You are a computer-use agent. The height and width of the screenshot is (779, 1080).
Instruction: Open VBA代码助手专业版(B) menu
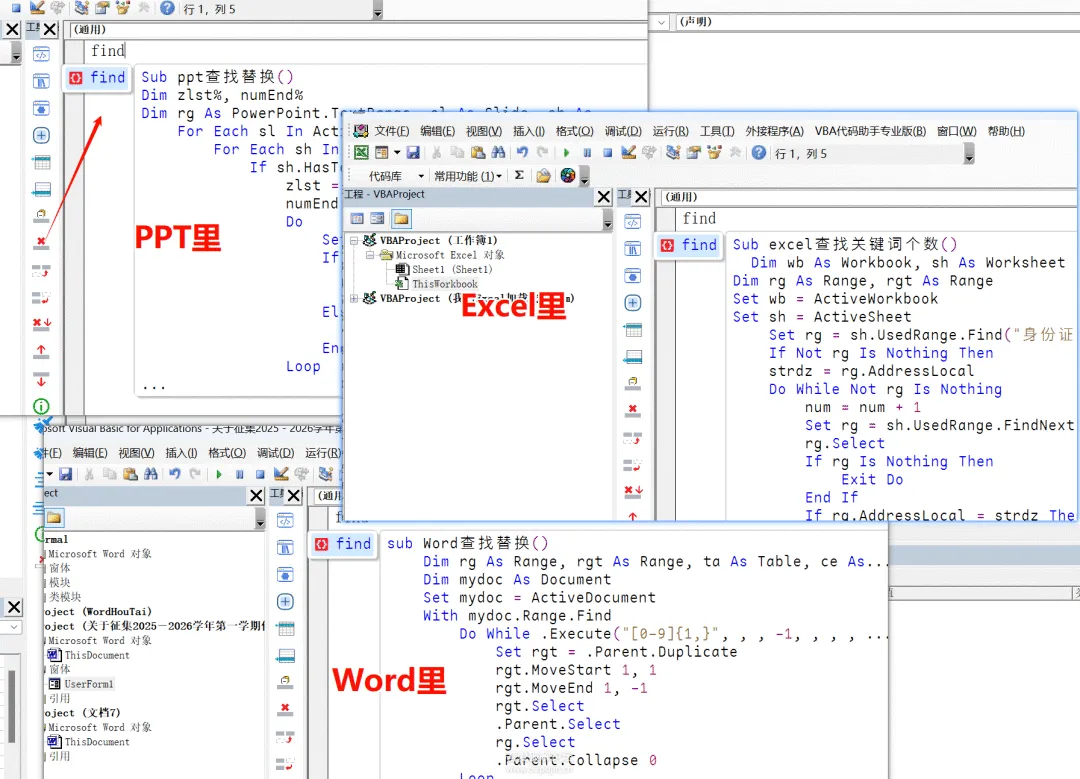(x=871, y=131)
